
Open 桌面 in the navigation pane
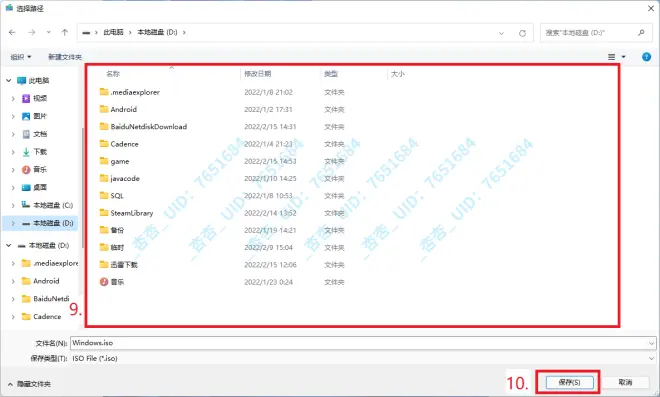[x=40, y=188]
